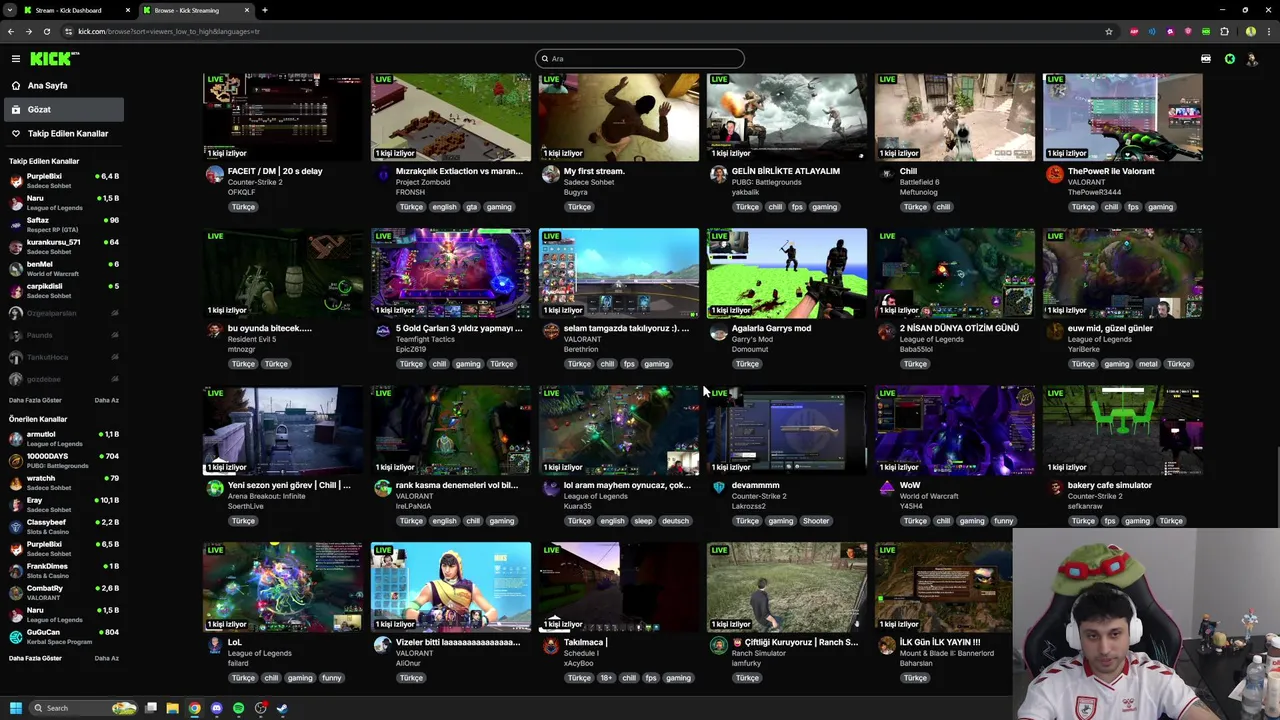The width and height of the screenshot is (1280, 720).
Task: Open 'Vizeler bitti' VALORANT stream thumbnail
Action: click(451, 587)
